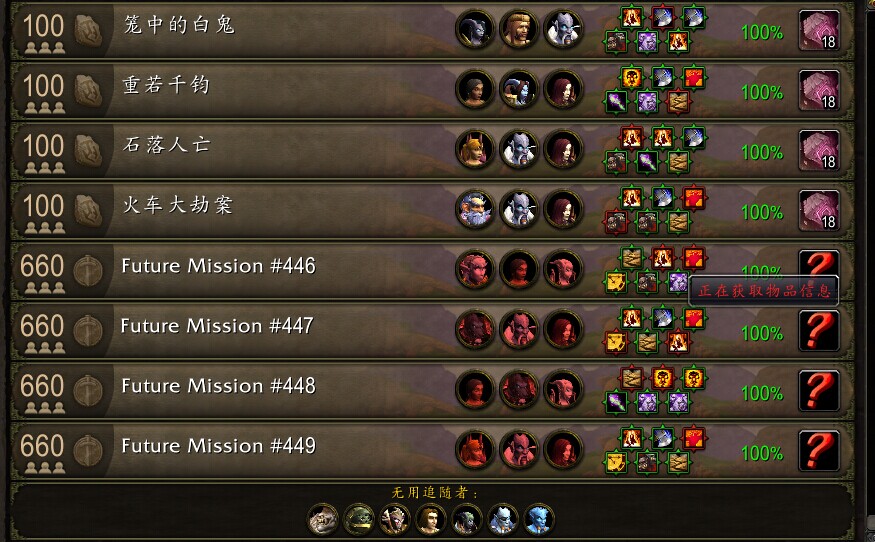Viewport: 875px width, 542px height.
Task: Click the 100% success chance on 火车大劫案
Action: point(762,212)
